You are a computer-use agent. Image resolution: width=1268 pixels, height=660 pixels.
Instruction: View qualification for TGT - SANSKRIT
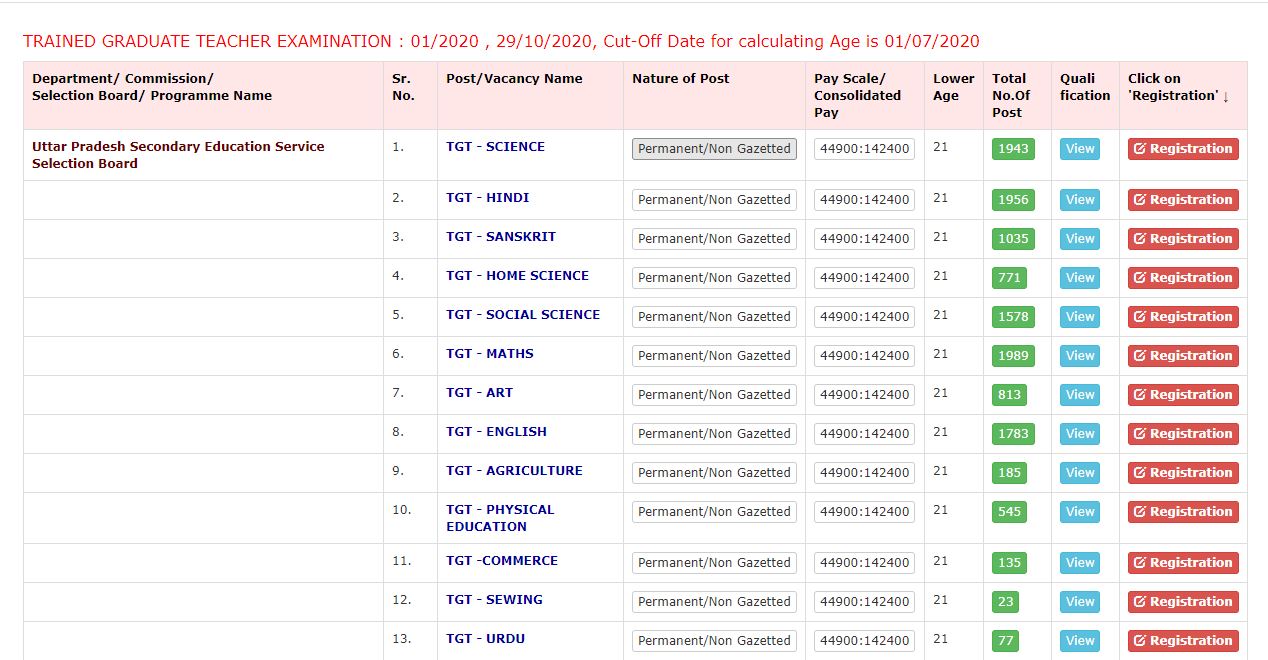[x=1080, y=239]
